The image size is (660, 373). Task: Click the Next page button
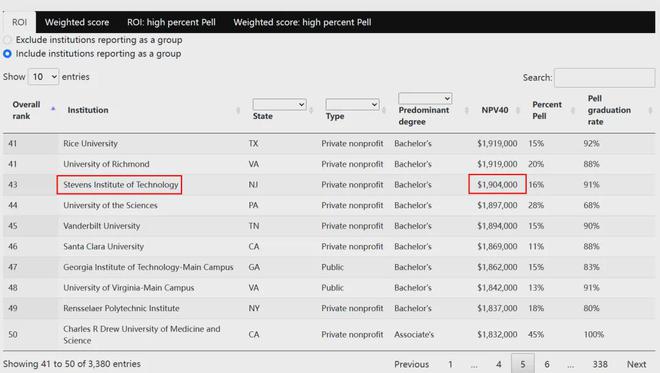click(636, 364)
